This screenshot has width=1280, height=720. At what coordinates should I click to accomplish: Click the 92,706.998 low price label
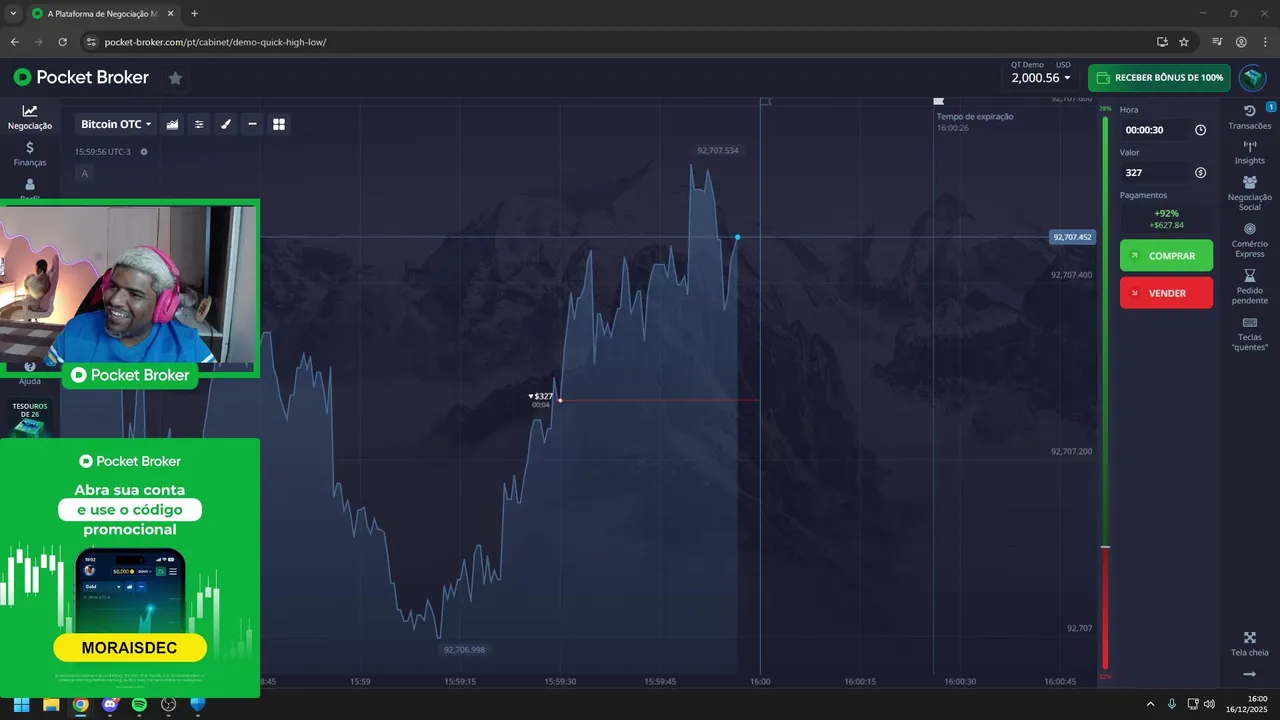464,650
